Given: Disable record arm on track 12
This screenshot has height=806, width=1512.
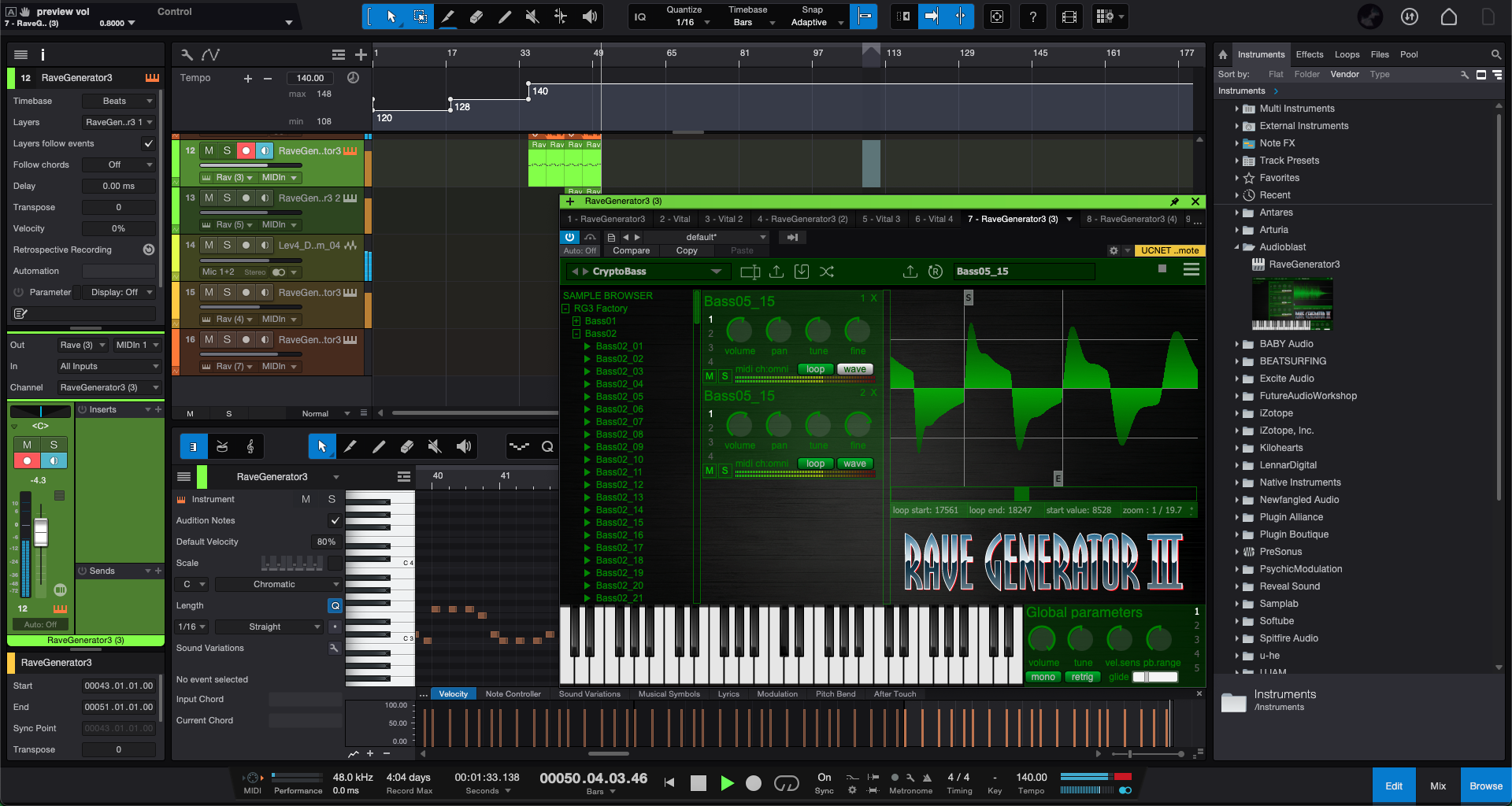Looking at the screenshot, I should click(246, 150).
